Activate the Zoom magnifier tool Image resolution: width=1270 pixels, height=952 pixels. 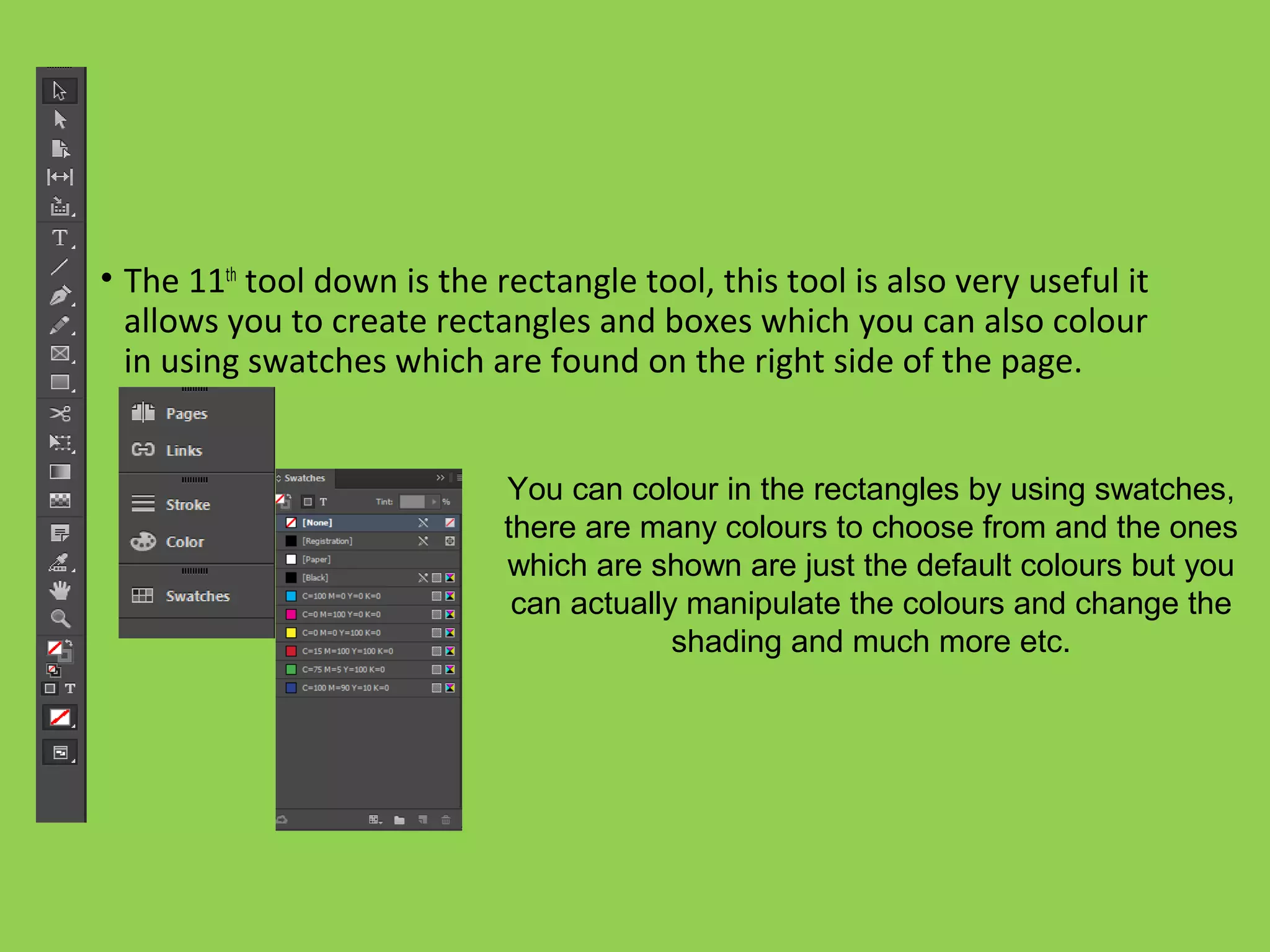(x=60, y=619)
